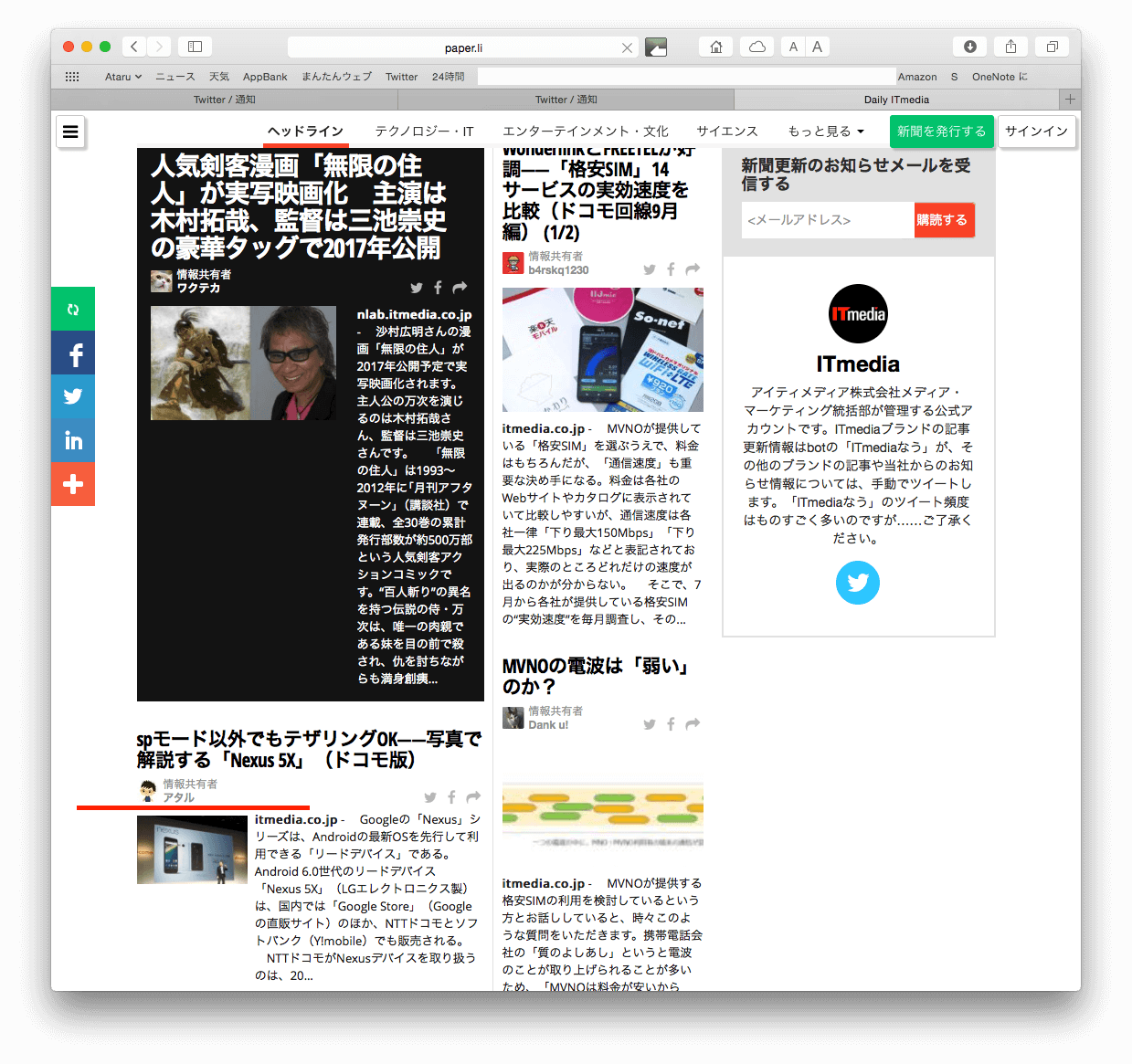Share the MVNOの電波 article on Facebook
The height and width of the screenshot is (1064, 1132).
pos(671,724)
